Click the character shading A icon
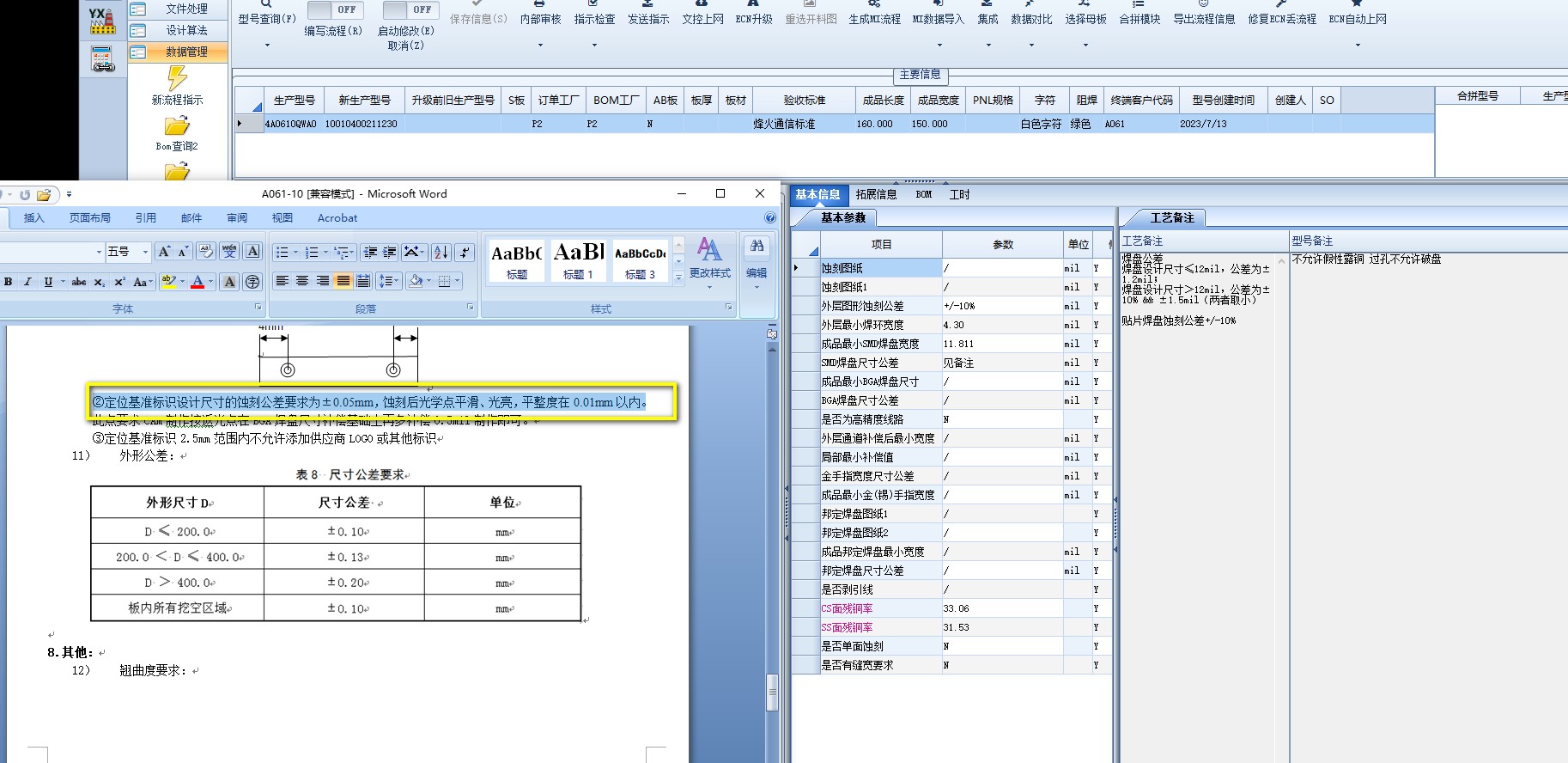 [229, 282]
